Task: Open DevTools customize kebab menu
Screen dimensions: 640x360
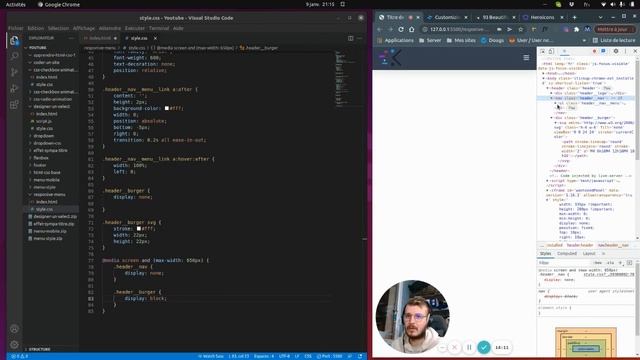Action: (x=625, y=51)
